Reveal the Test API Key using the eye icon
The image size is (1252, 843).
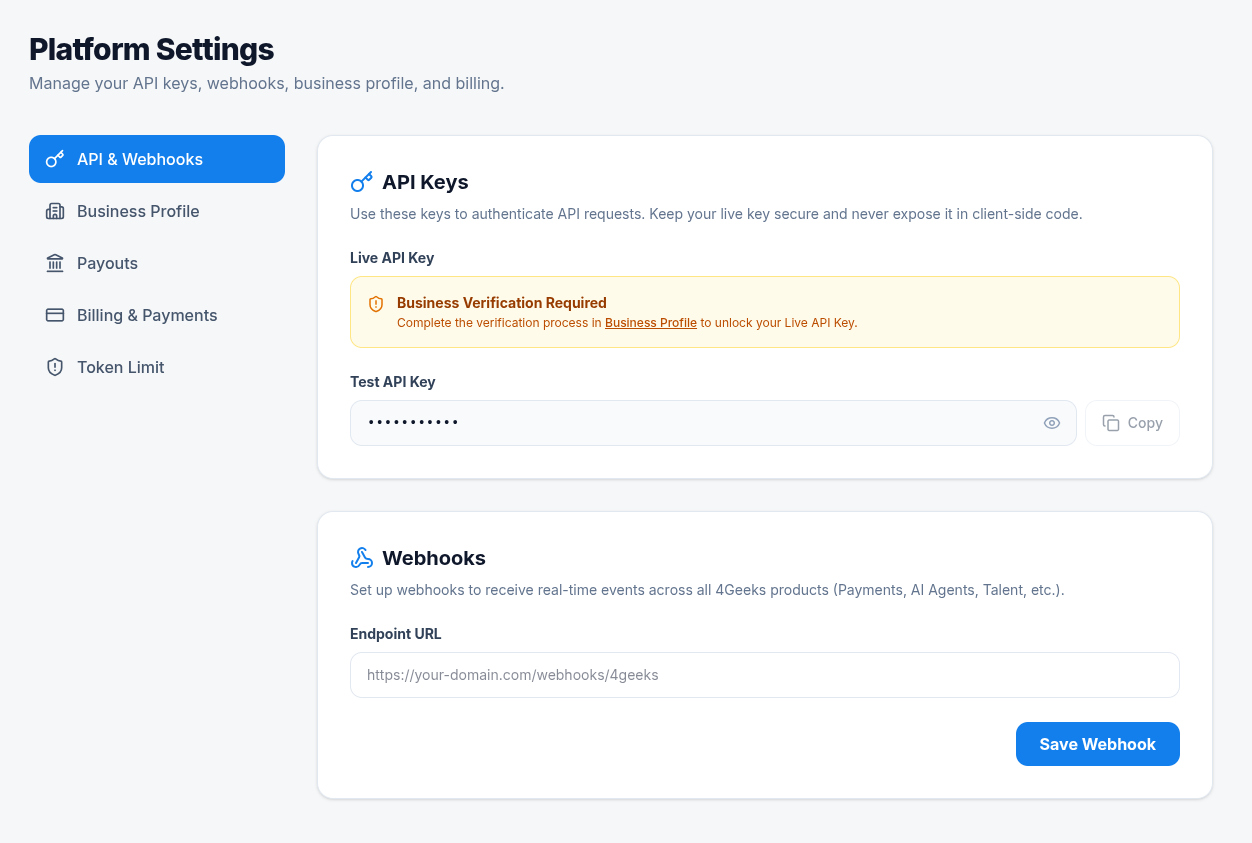click(x=1051, y=423)
